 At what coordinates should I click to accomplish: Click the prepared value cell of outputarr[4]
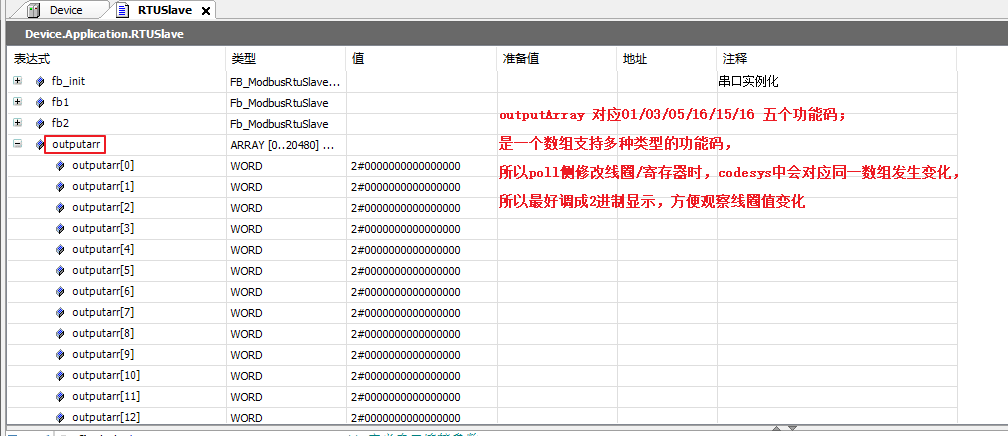[x=557, y=250]
